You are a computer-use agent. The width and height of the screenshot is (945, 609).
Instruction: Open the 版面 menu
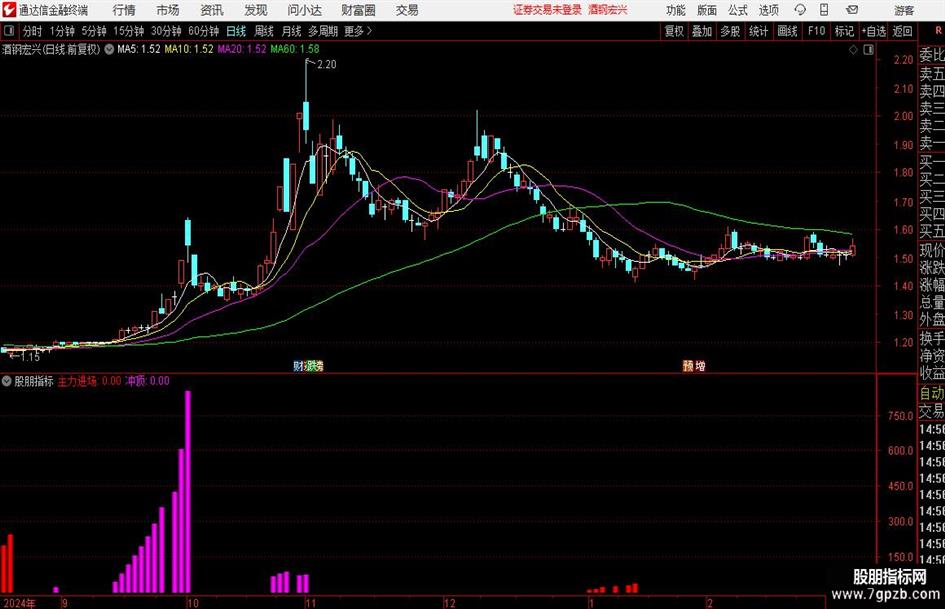coord(706,10)
